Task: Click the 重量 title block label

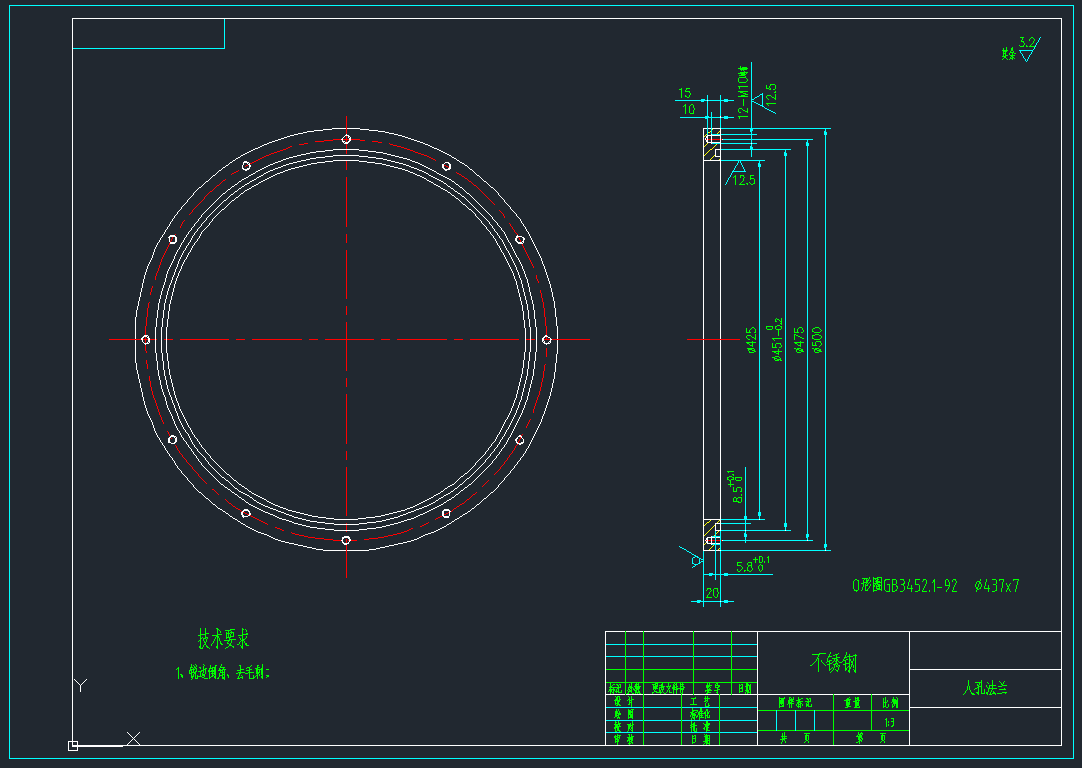Action: click(x=852, y=702)
